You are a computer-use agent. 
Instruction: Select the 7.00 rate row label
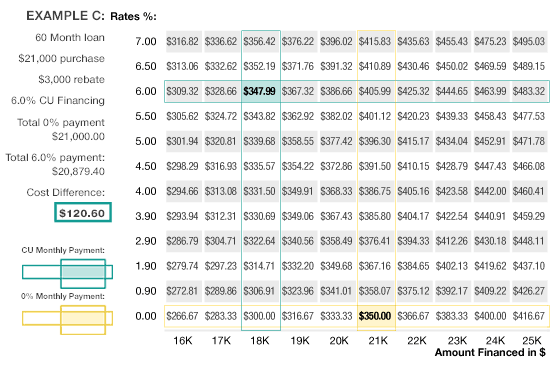tap(146, 41)
